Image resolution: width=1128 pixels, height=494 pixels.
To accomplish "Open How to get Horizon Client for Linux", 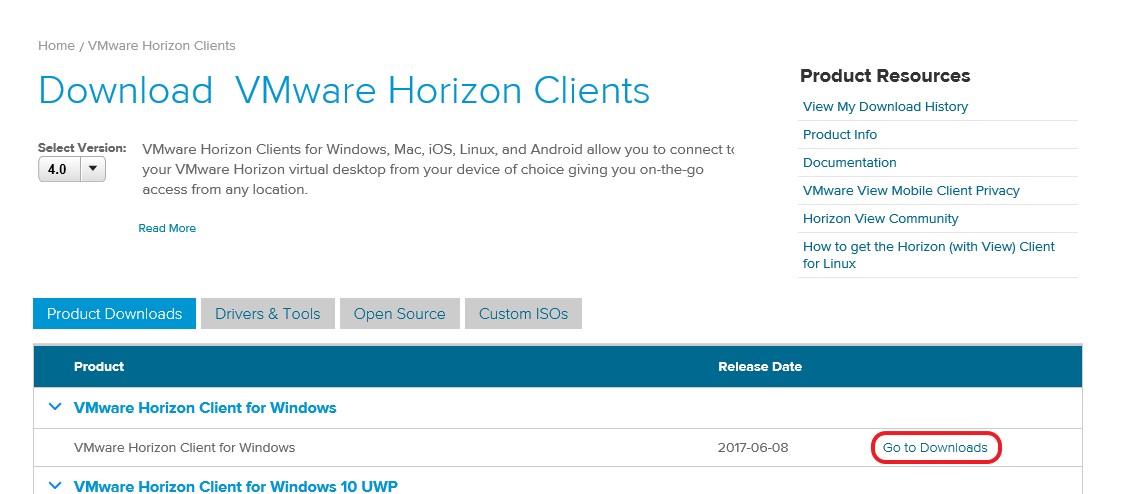I will click(x=929, y=255).
